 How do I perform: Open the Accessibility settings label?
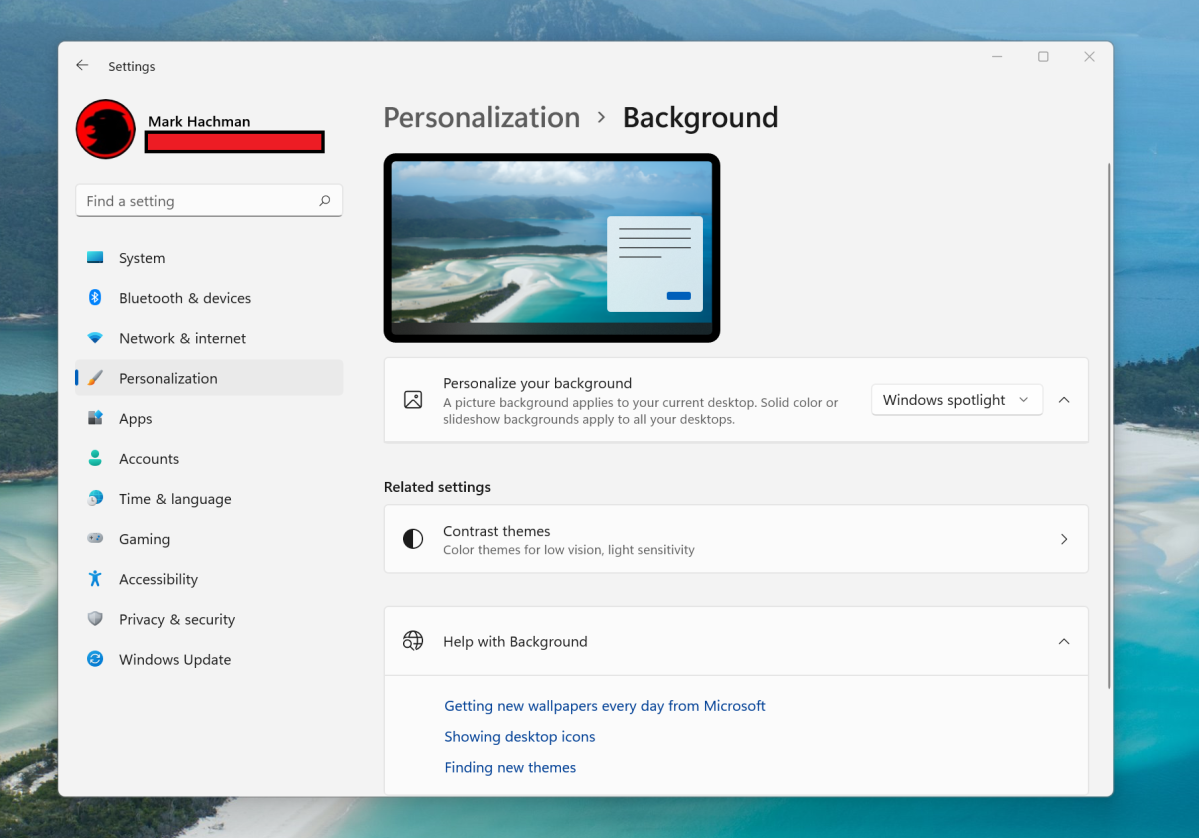[x=158, y=579]
